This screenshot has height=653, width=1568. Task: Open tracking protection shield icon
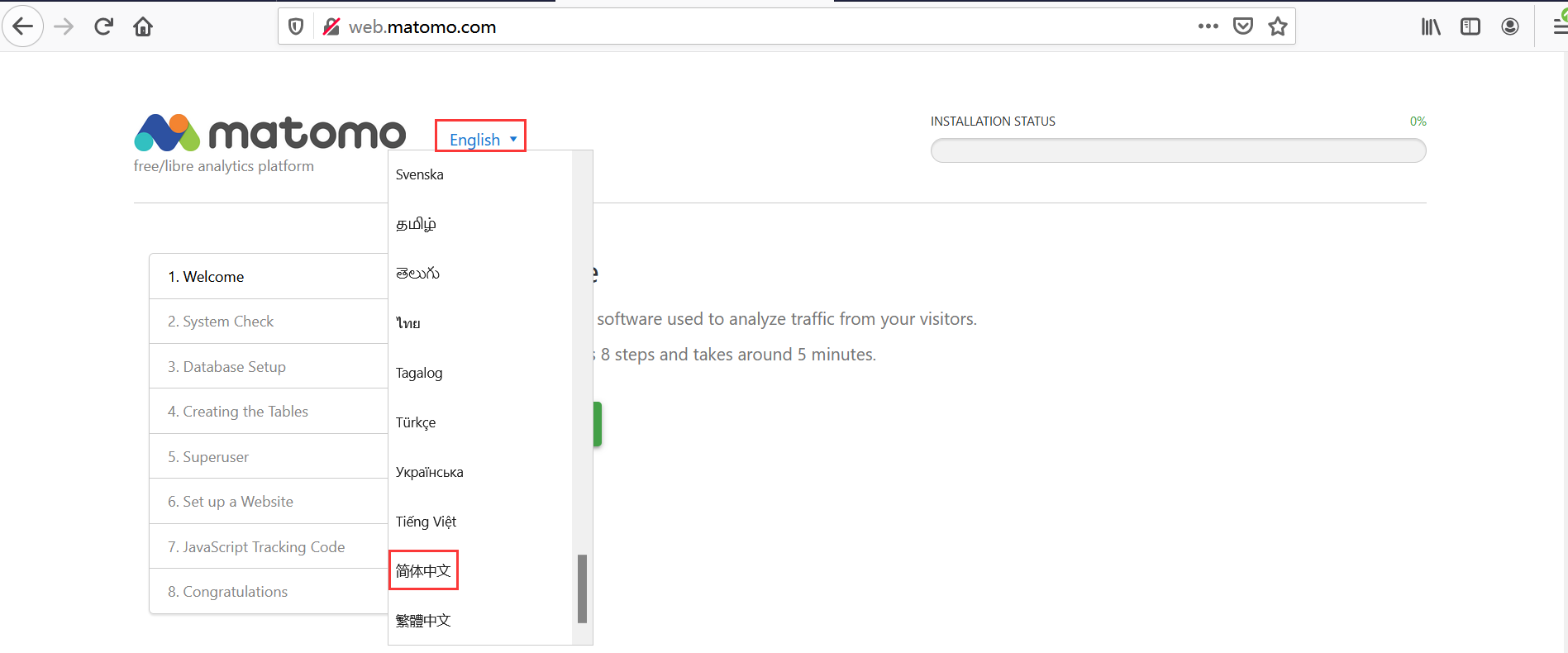296,26
